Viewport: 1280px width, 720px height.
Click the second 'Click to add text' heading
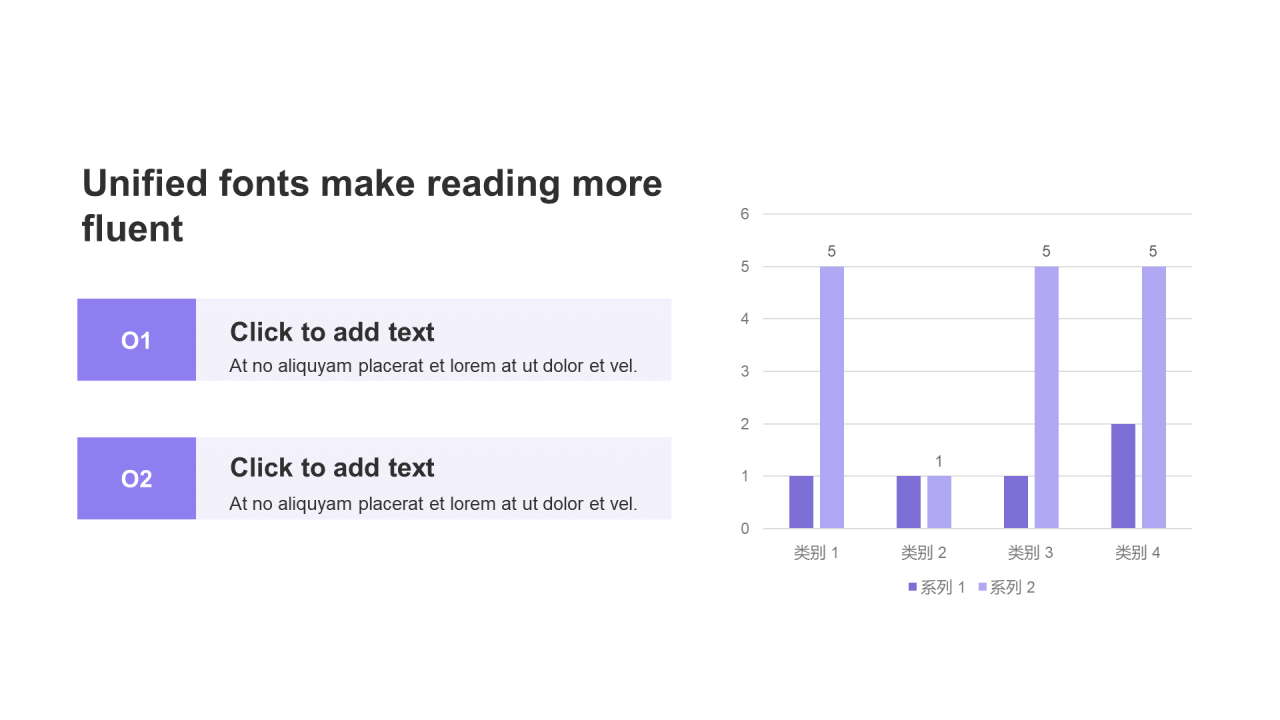332,468
